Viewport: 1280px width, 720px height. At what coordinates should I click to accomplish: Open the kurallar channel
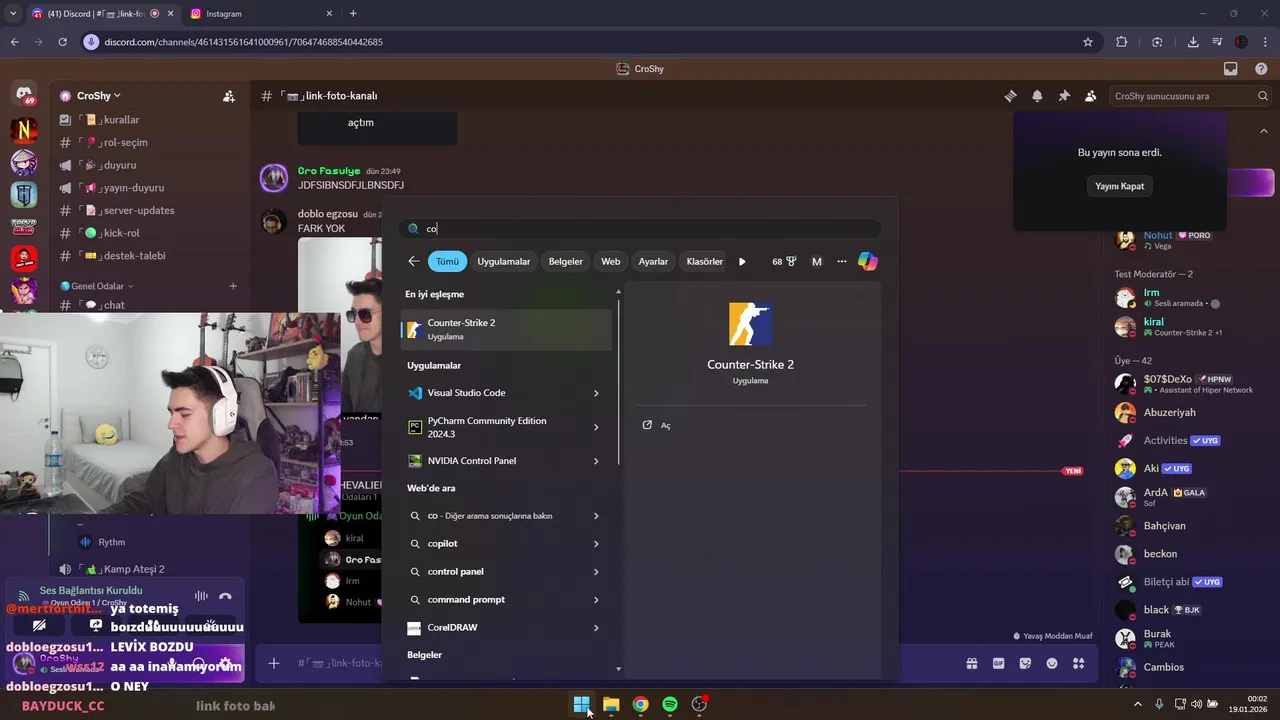110,120
